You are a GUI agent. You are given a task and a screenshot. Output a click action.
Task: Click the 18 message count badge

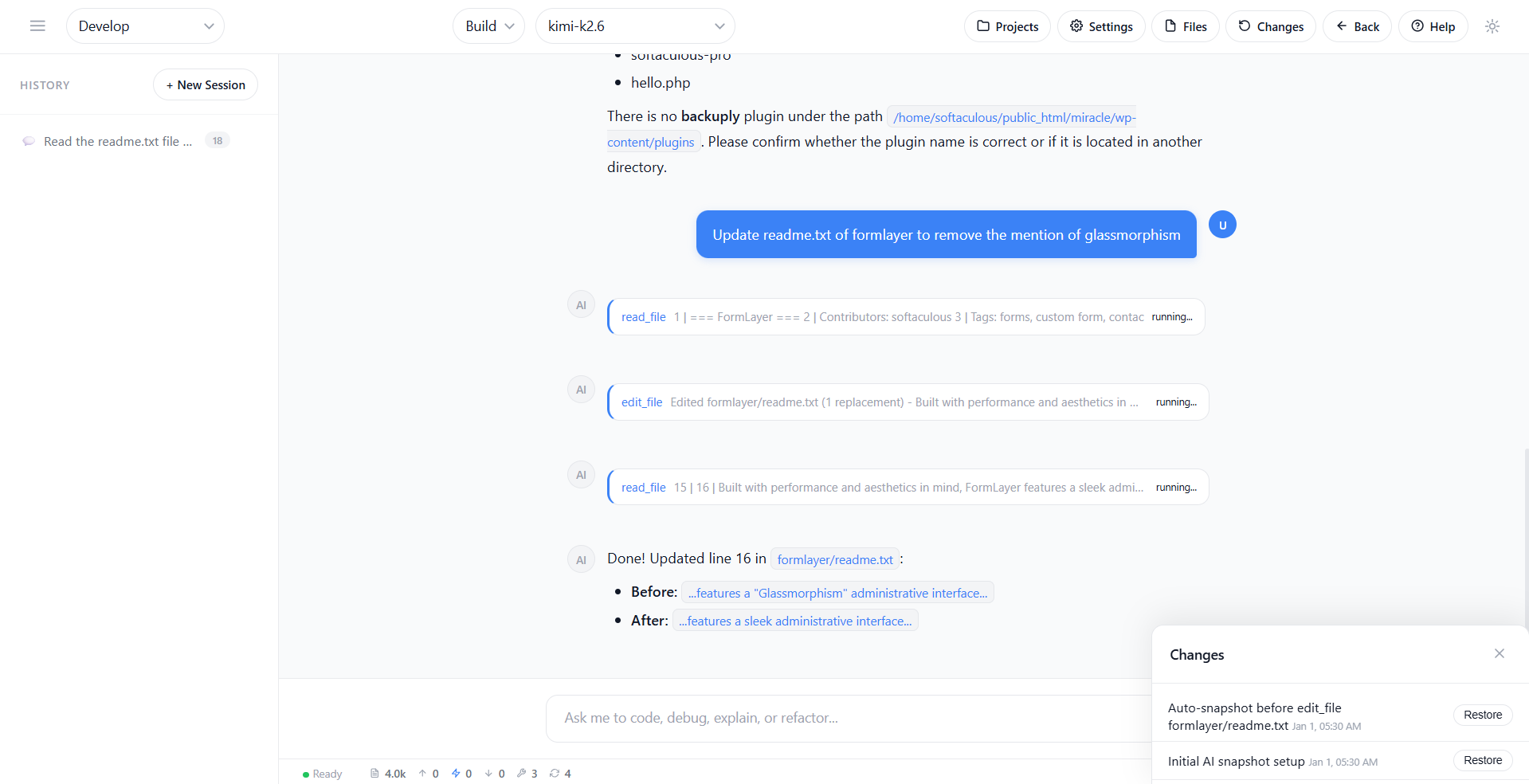pyautogui.click(x=218, y=141)
